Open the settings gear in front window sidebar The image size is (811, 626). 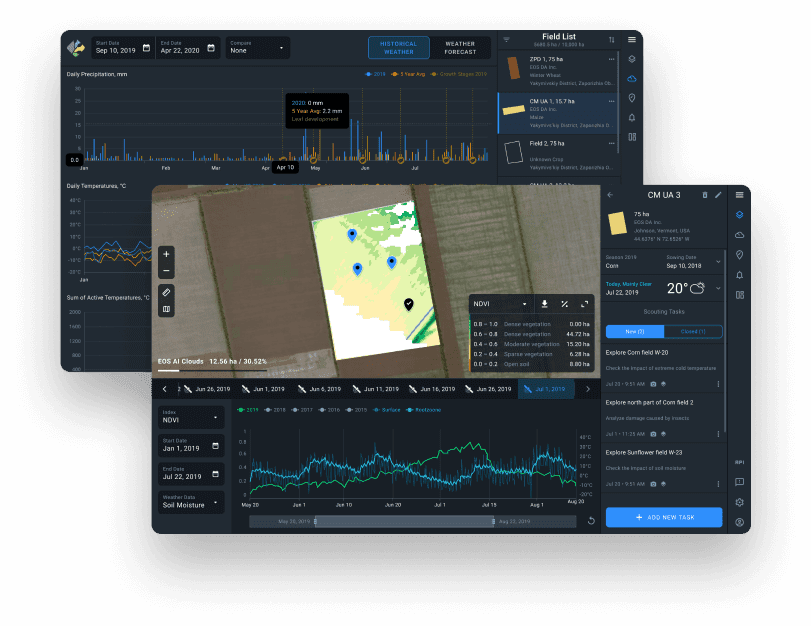[x=740, y=502]
